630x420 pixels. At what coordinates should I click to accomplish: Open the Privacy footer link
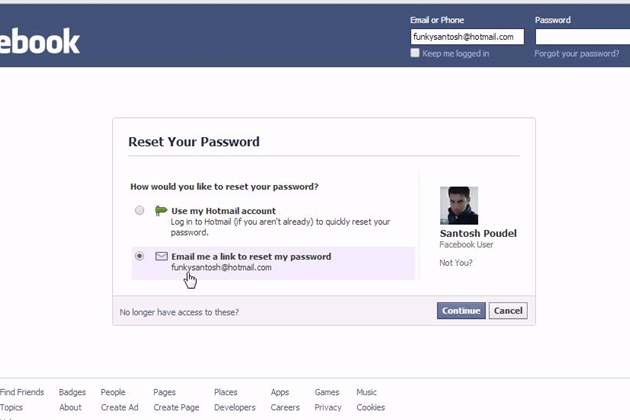pyautogui.click(x=328, y=408)
